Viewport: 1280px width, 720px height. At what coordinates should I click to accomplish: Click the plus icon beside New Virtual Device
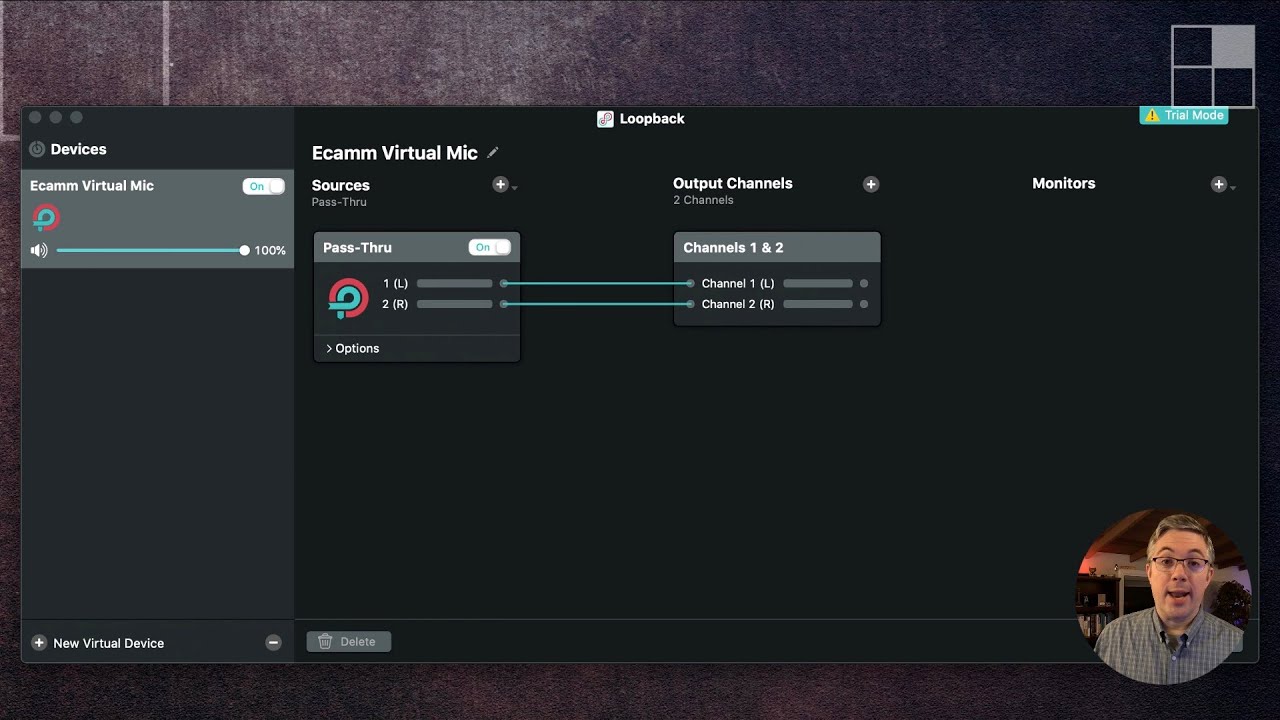point(39,643)
